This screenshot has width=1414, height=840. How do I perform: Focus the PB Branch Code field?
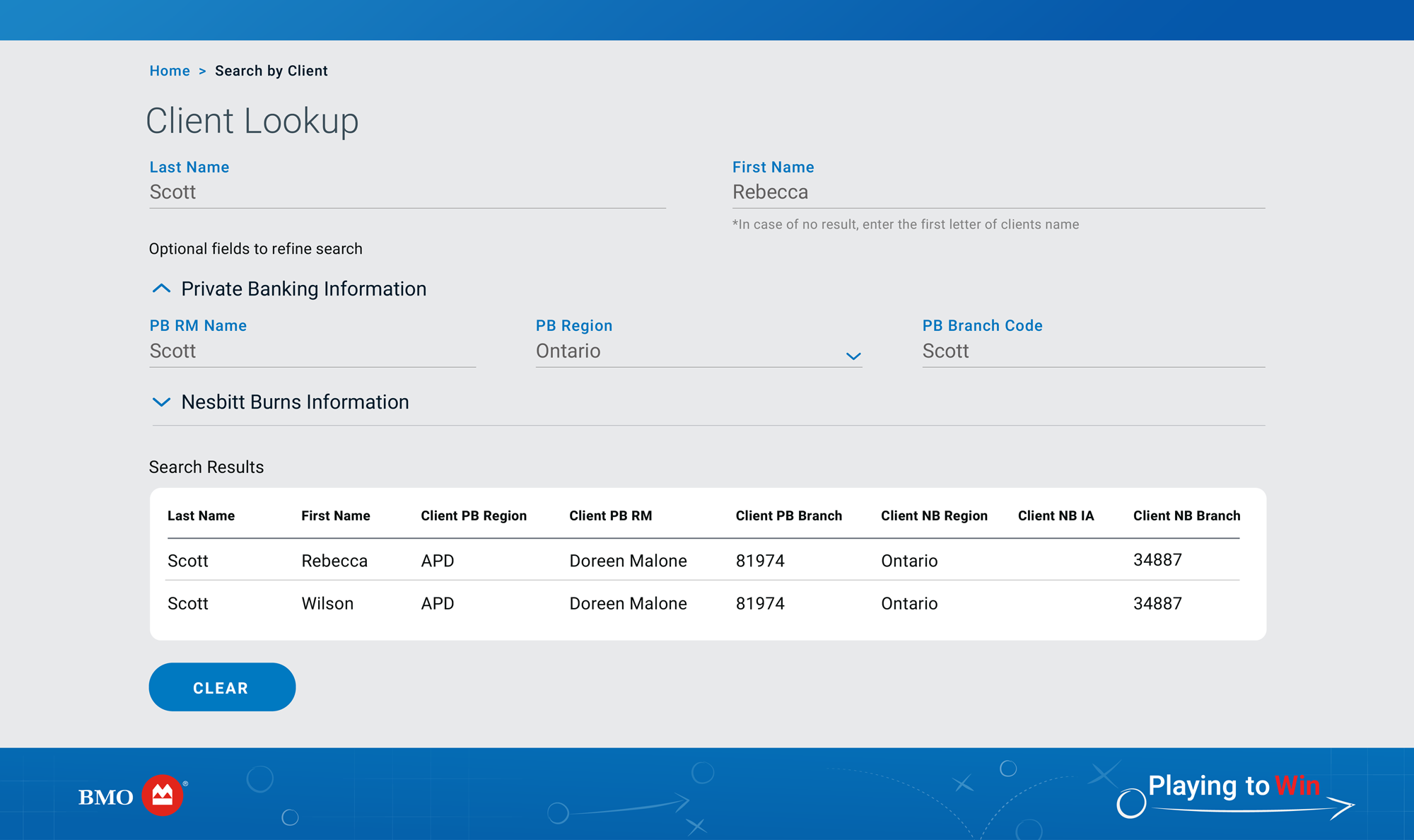tap(1092, 351)
